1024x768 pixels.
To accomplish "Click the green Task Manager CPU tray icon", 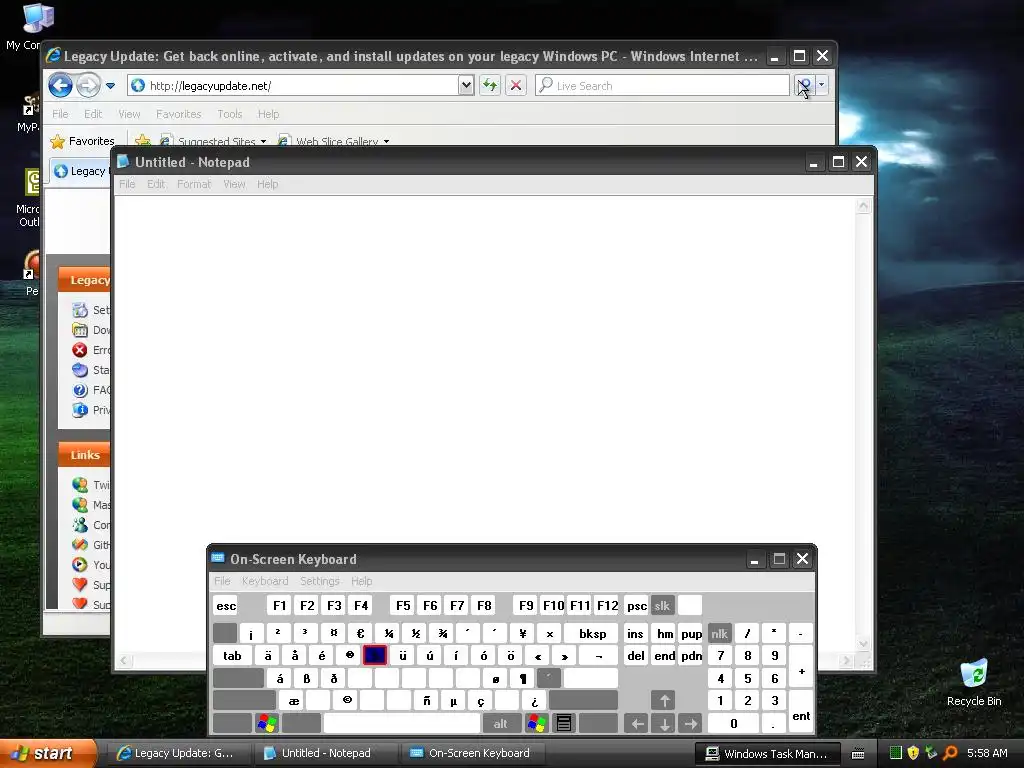I will [896, 753].
